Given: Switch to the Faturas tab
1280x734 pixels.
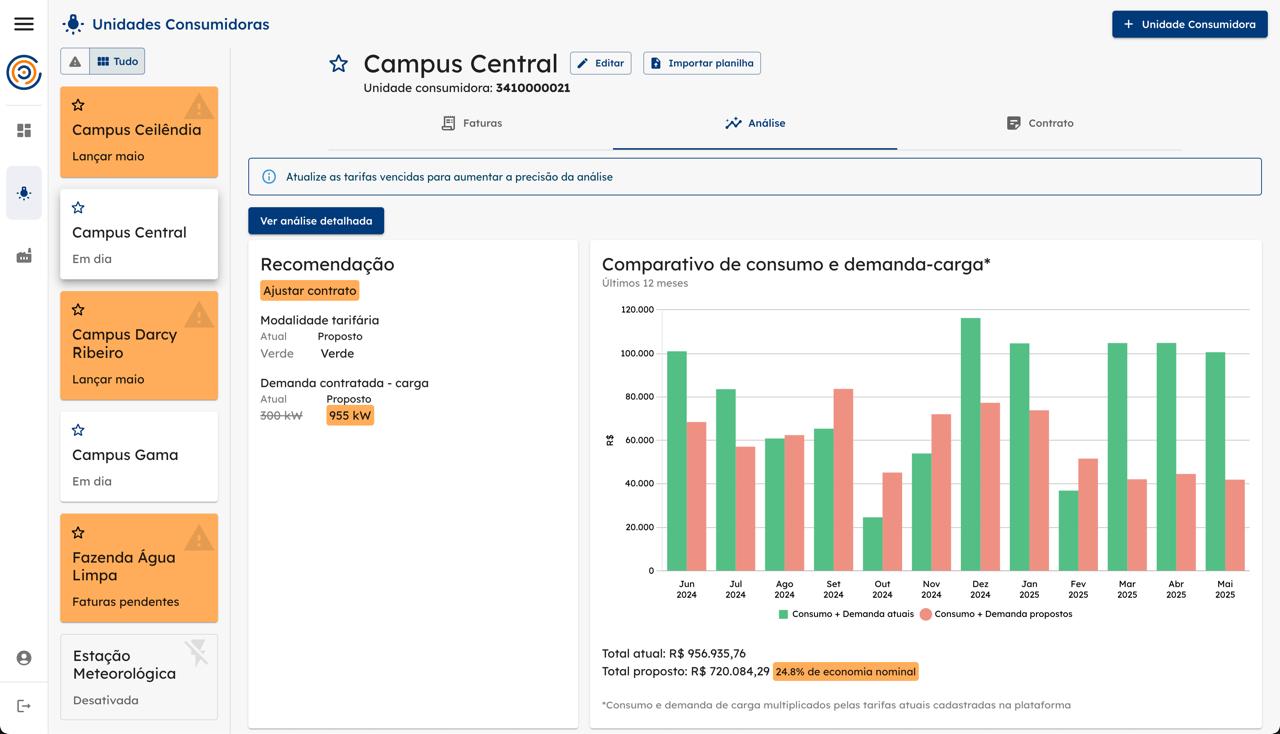Looking at the screenshot, I should (x=472, y=123).
